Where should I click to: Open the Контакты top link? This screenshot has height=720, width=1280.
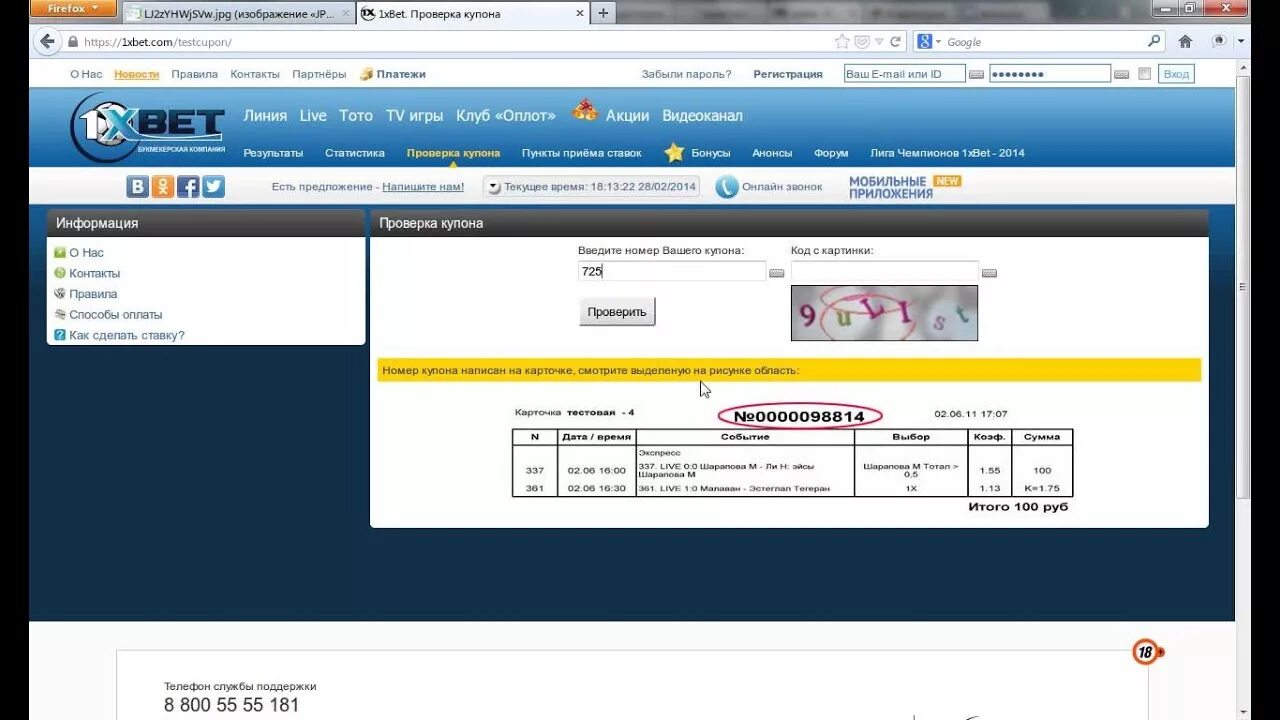pos(255,74)
